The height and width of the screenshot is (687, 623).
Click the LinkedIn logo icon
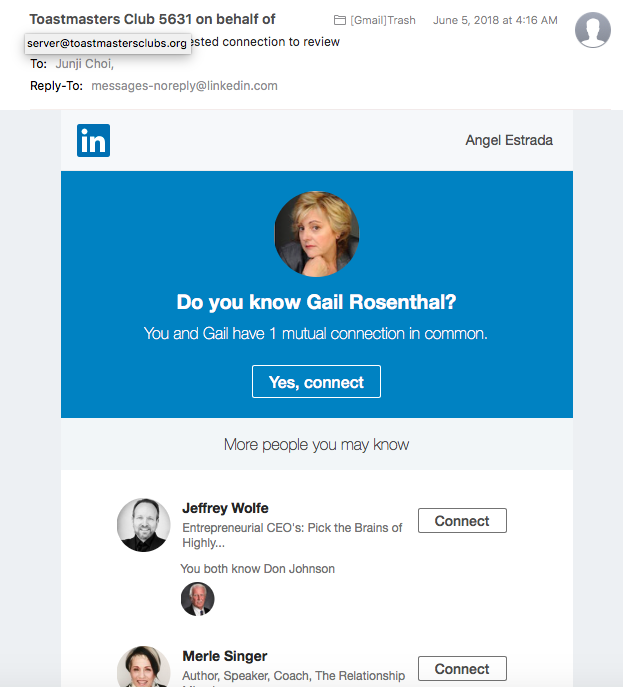pyautogui.click(x=93, y=140)
